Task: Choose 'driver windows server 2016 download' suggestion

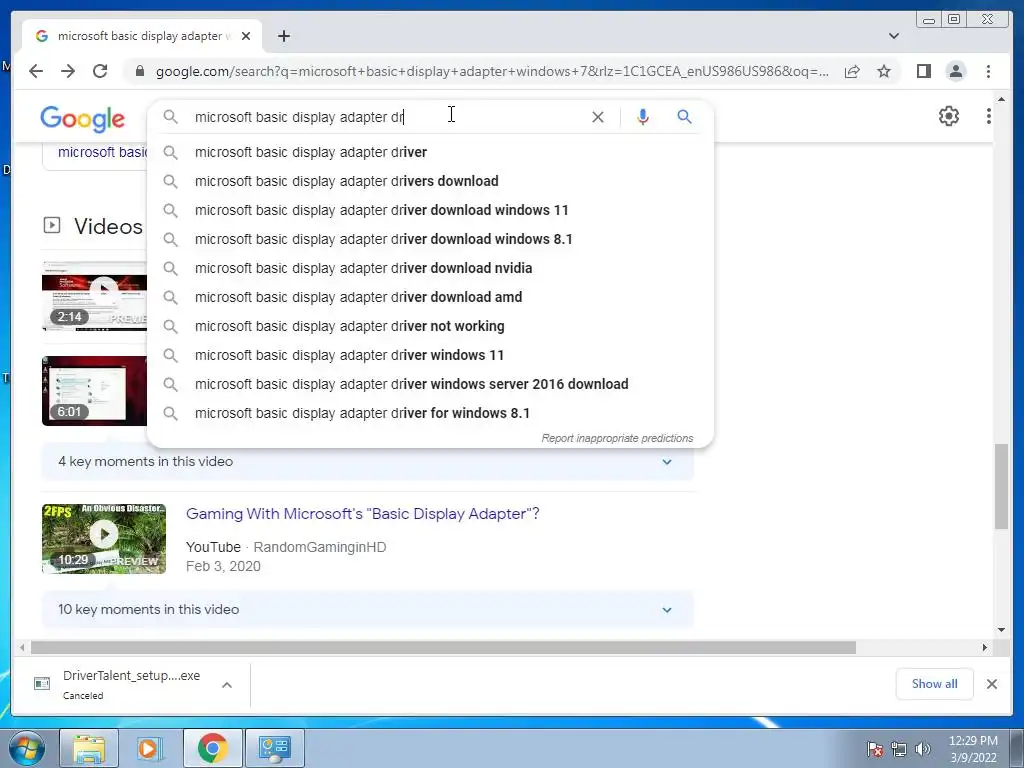Action: [x=430, y=384]
